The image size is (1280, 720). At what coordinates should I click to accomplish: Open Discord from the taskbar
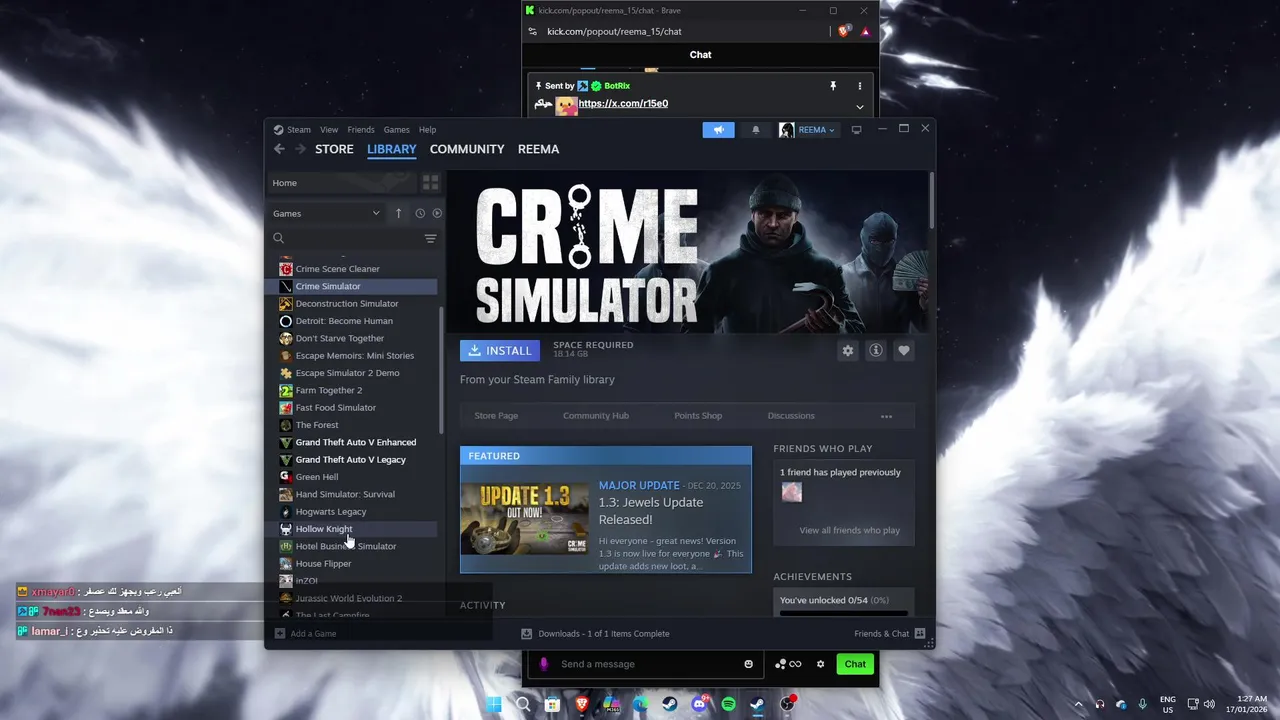pos(699,704)
